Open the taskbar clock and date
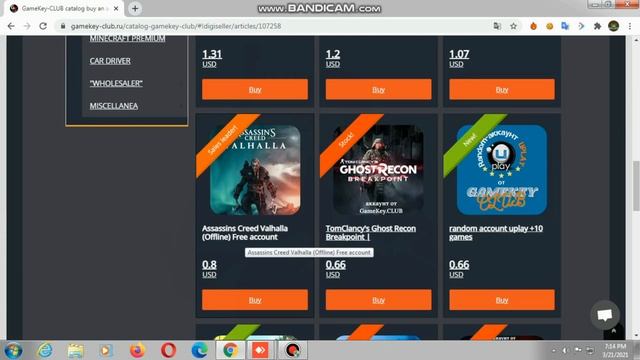Screen dimensions: 640x360 [x=614, y=351]
